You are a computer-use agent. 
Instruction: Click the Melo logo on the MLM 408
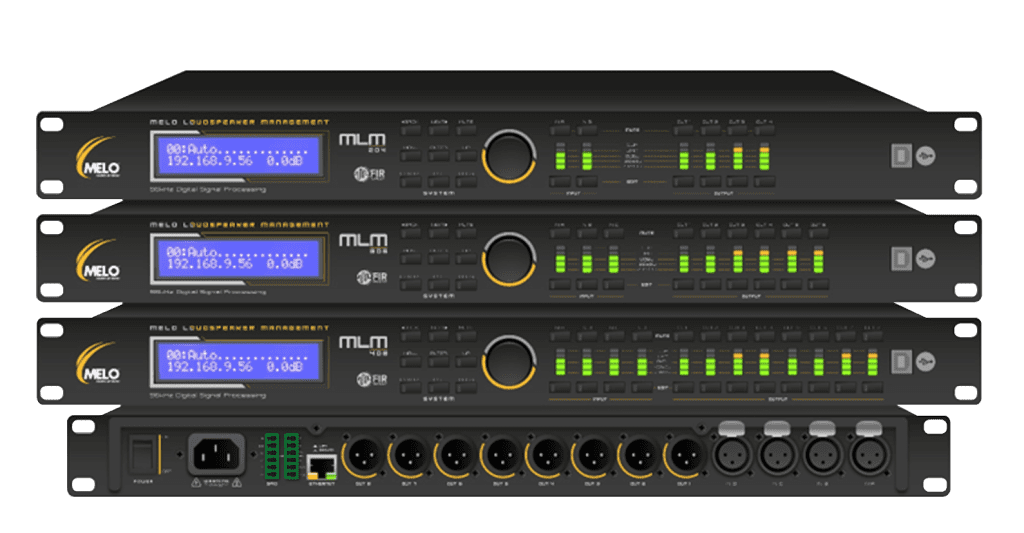pos(98,364)
